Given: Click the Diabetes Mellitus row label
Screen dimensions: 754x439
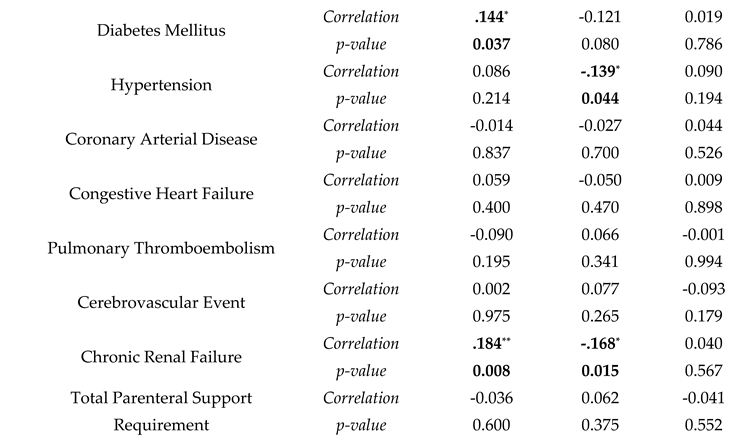Looking at the screenshot, I should click(x=161, y=30).
